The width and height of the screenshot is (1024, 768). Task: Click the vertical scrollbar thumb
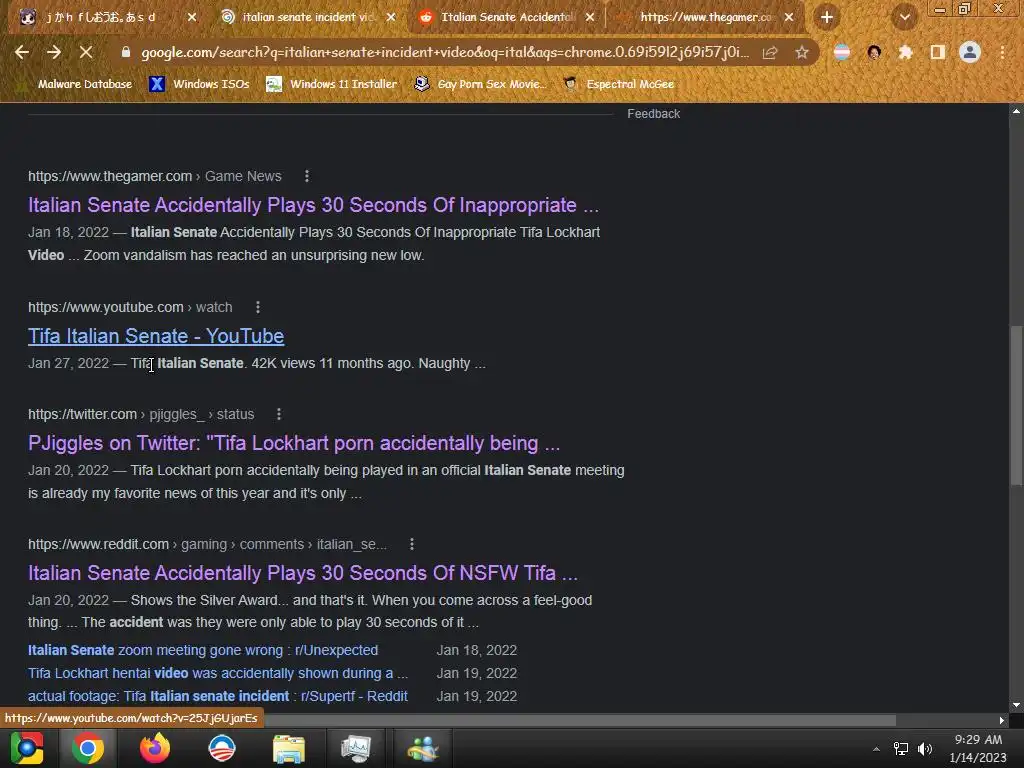pyautogui.click(x=1016, y=405)
